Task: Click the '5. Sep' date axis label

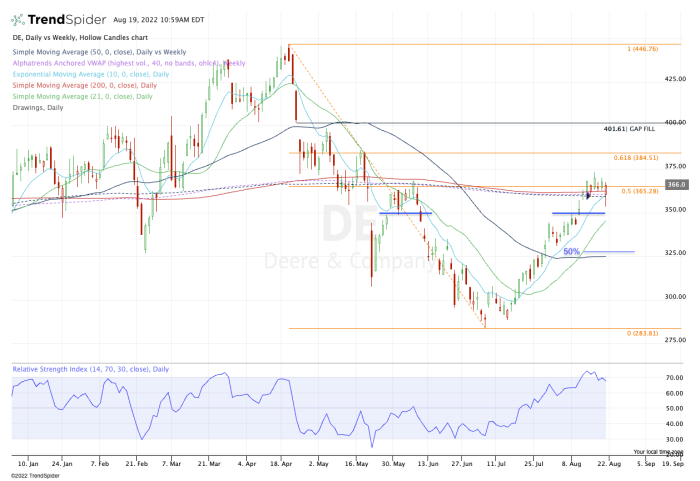Action: [x=646, y=464]
